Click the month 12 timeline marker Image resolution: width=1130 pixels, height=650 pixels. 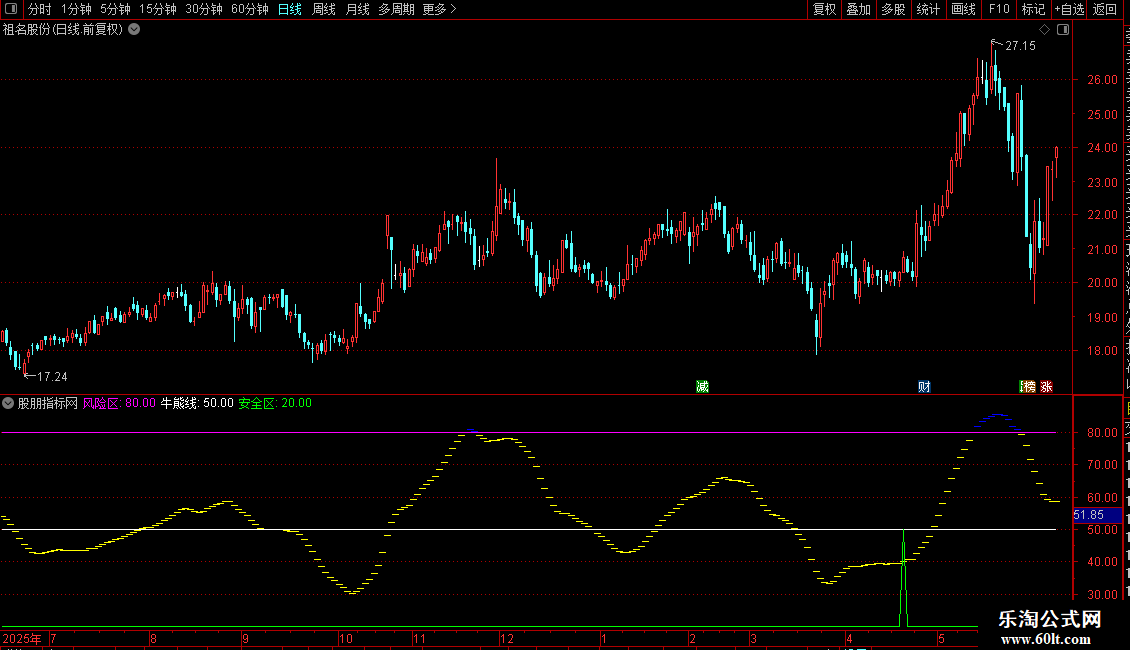[507, 638]
